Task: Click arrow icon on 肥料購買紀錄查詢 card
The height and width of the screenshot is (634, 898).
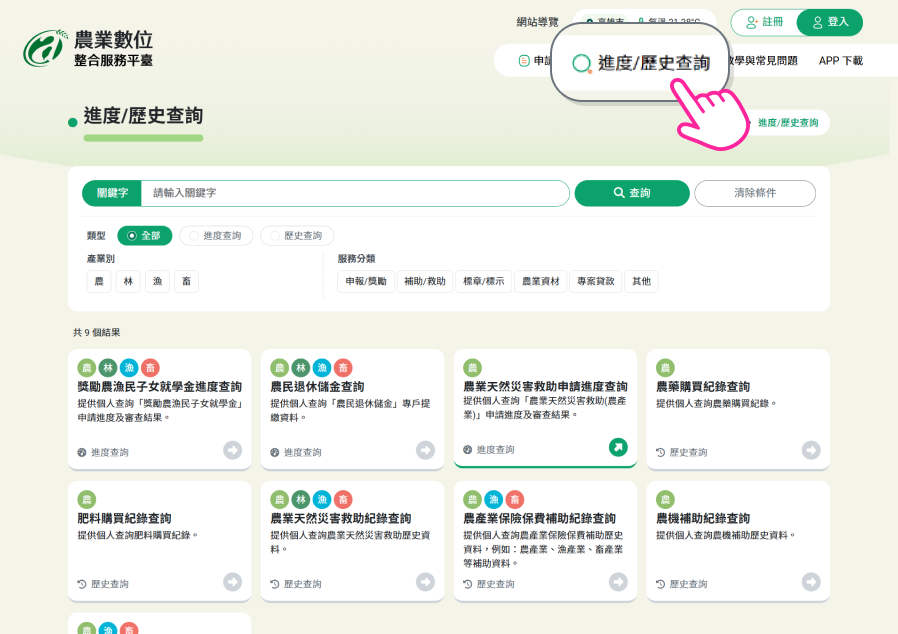Action: coord(232,582)
